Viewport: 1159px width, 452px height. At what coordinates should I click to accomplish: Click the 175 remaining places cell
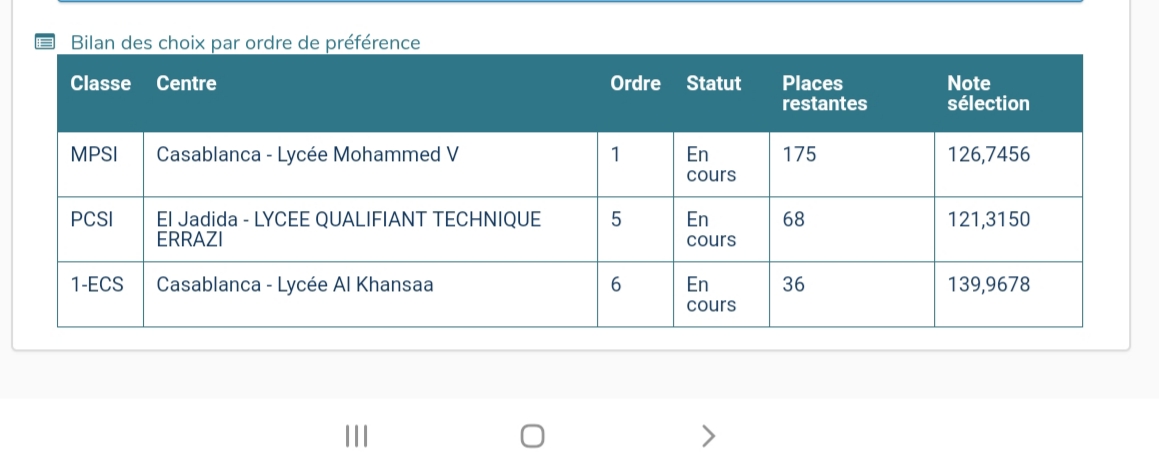(x=852, y=164)
